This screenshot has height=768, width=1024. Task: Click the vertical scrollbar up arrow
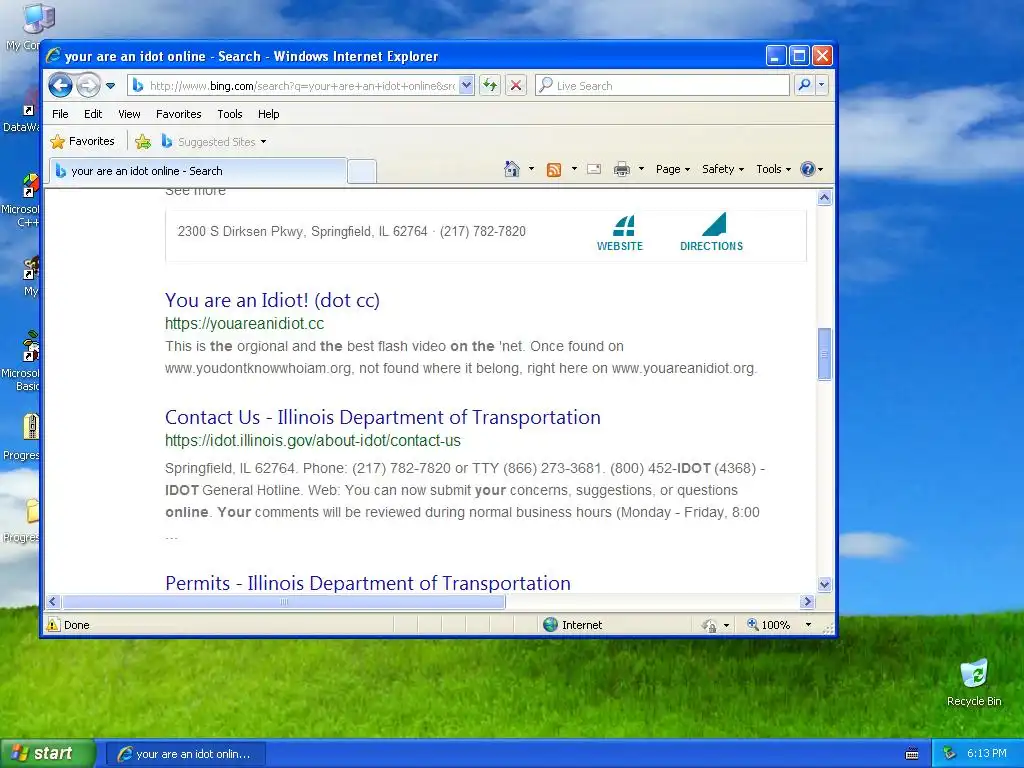coord(824,197)
